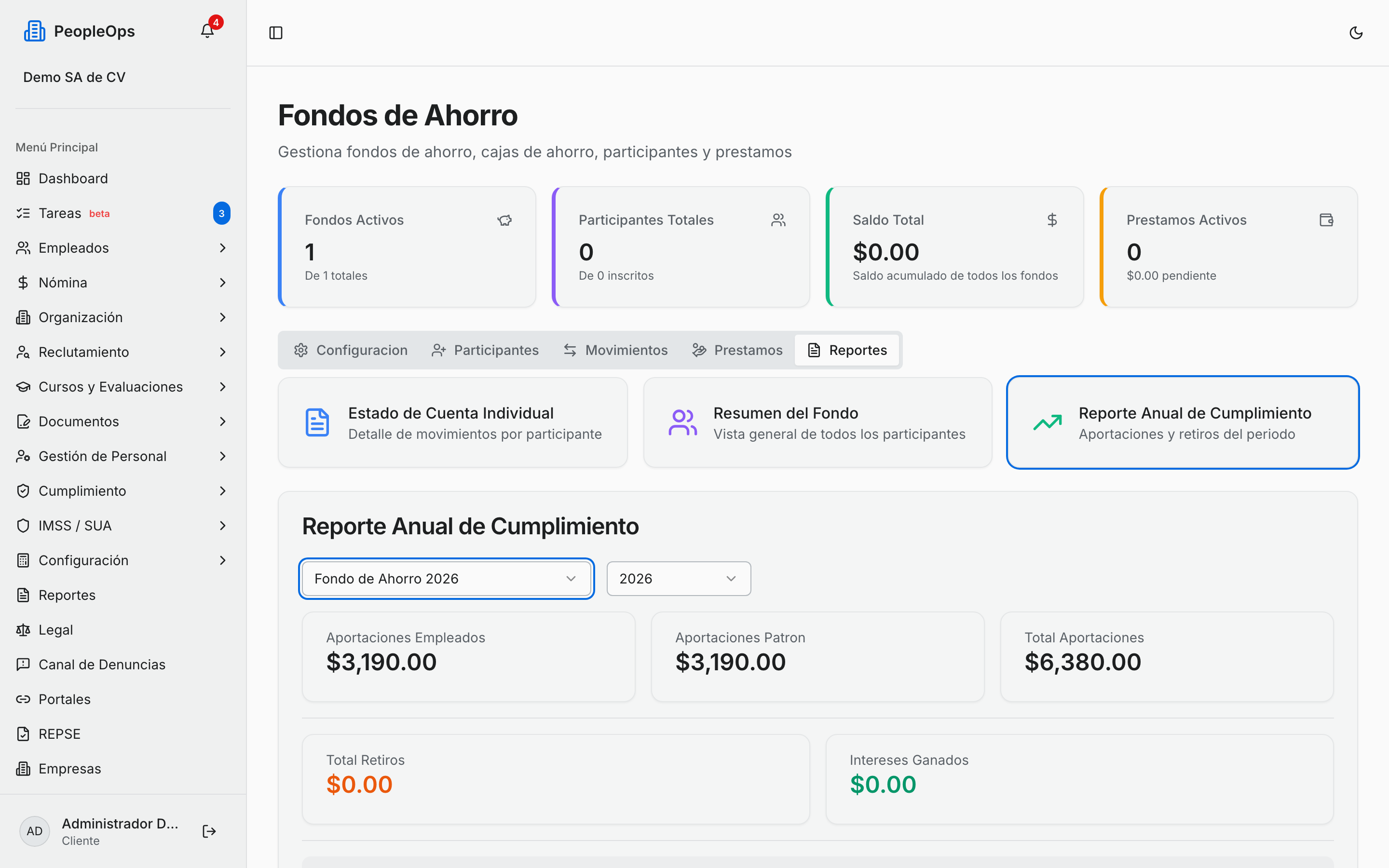1389x868 pixels.
Task: Switch to dark mode moon icon
Action: click(x=1356, y=33)
